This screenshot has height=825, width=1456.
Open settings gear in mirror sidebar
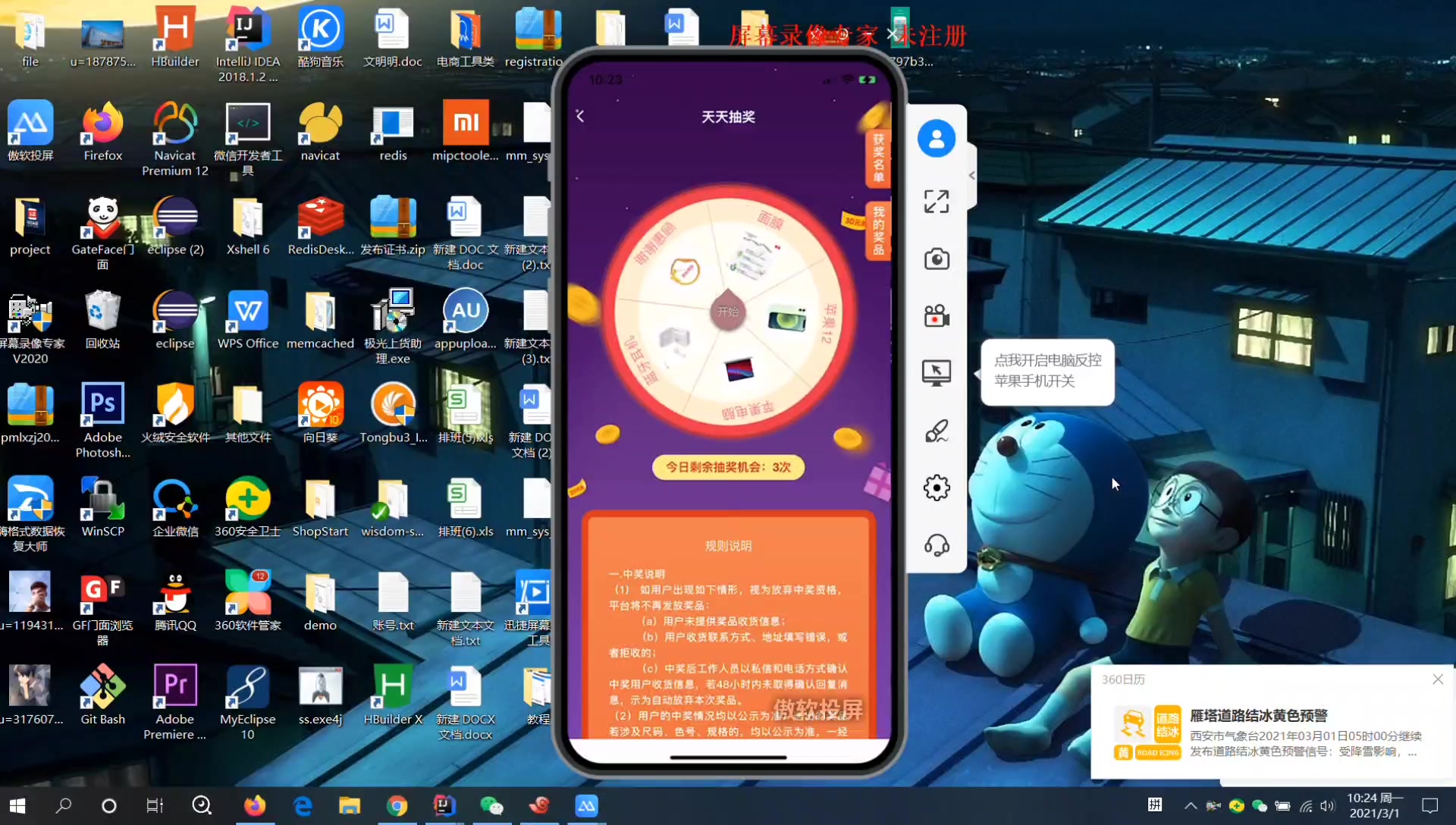(937, 488)
